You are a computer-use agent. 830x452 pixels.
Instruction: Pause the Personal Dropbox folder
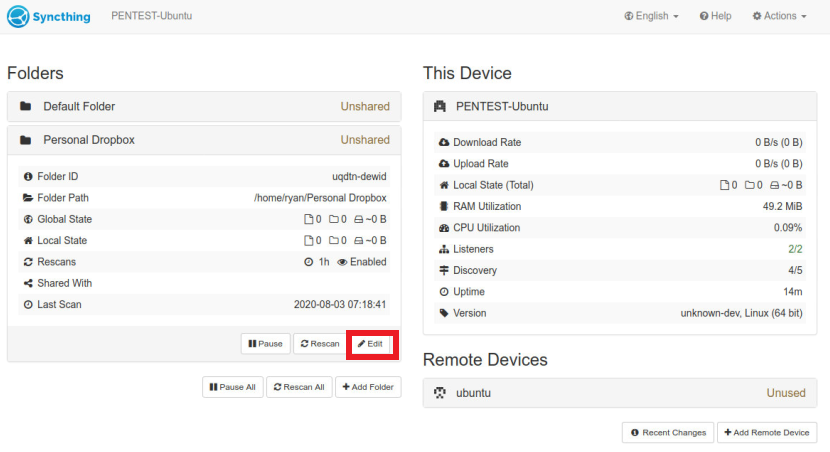click(266, 343)
